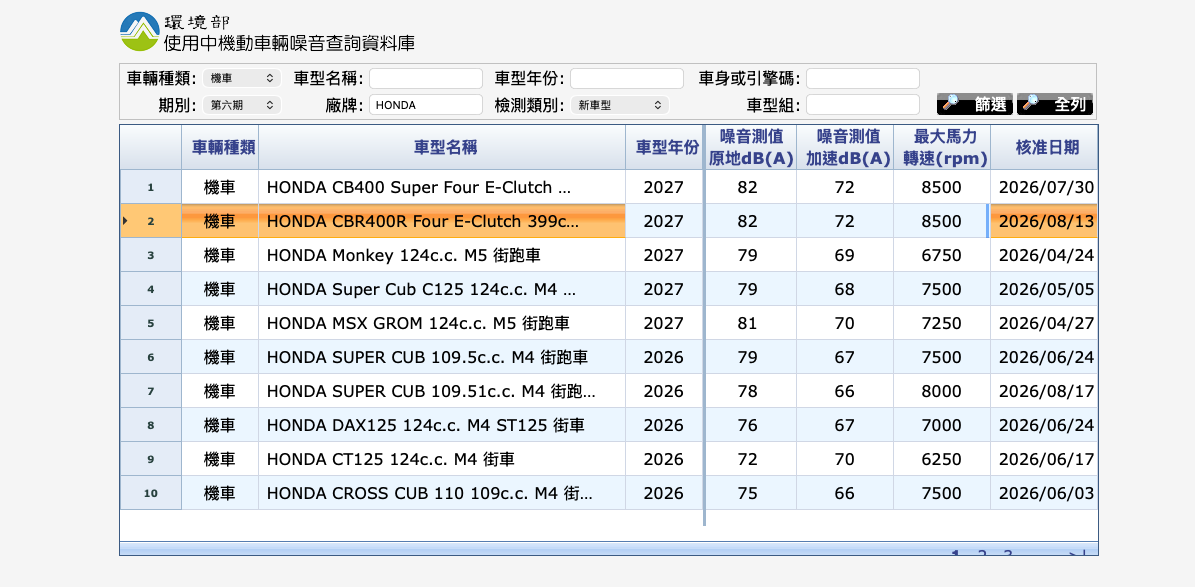This screenshot has width=1195, height=587.
Task: Sort by the 車型名稱 column header
Action: tap(442, 147)
